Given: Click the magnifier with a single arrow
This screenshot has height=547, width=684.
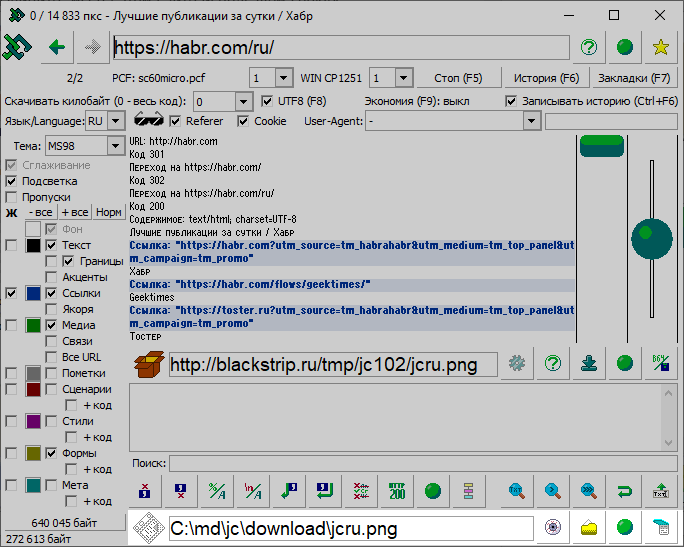Looking at the screenshot, I should [x=553, y=491].
